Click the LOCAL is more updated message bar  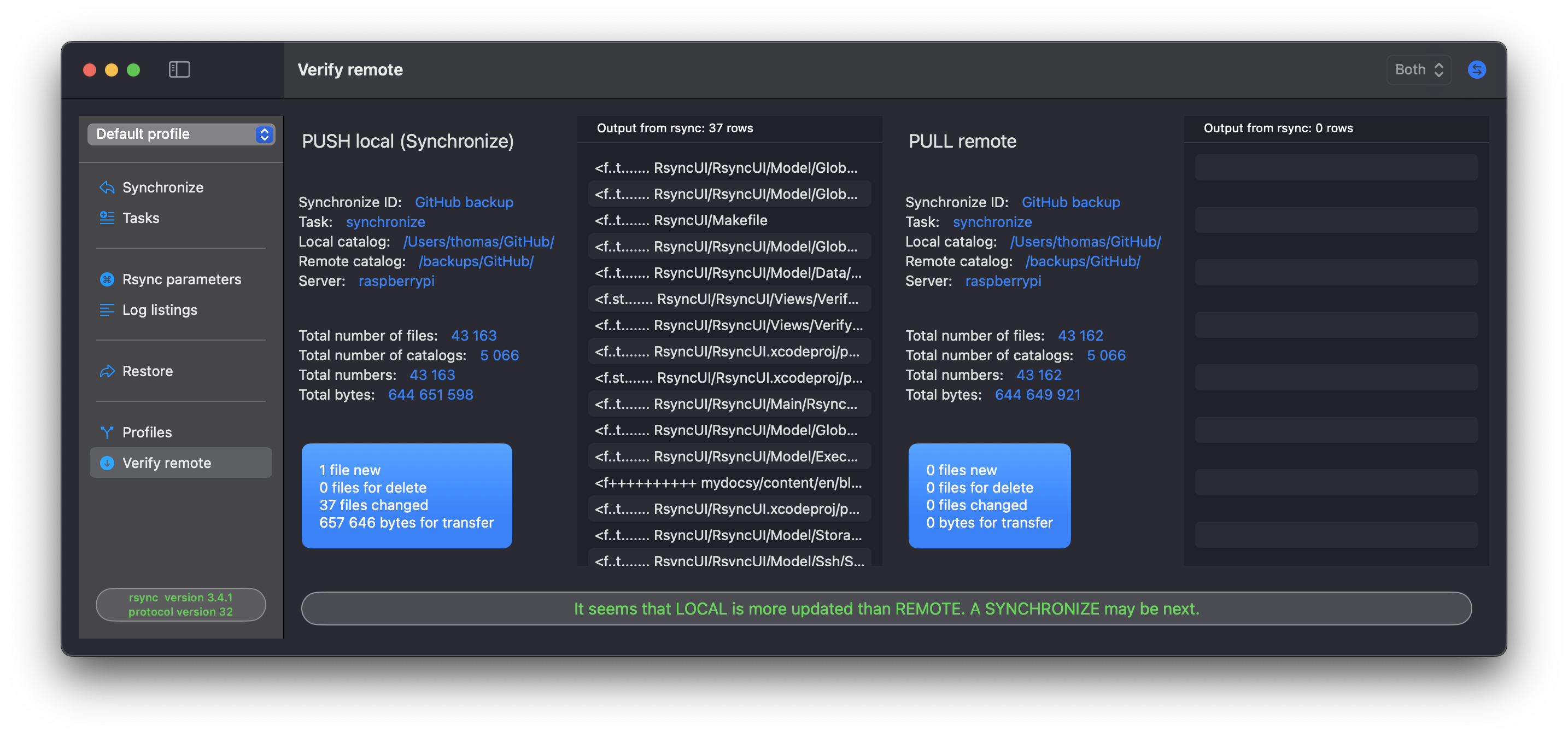886,608
